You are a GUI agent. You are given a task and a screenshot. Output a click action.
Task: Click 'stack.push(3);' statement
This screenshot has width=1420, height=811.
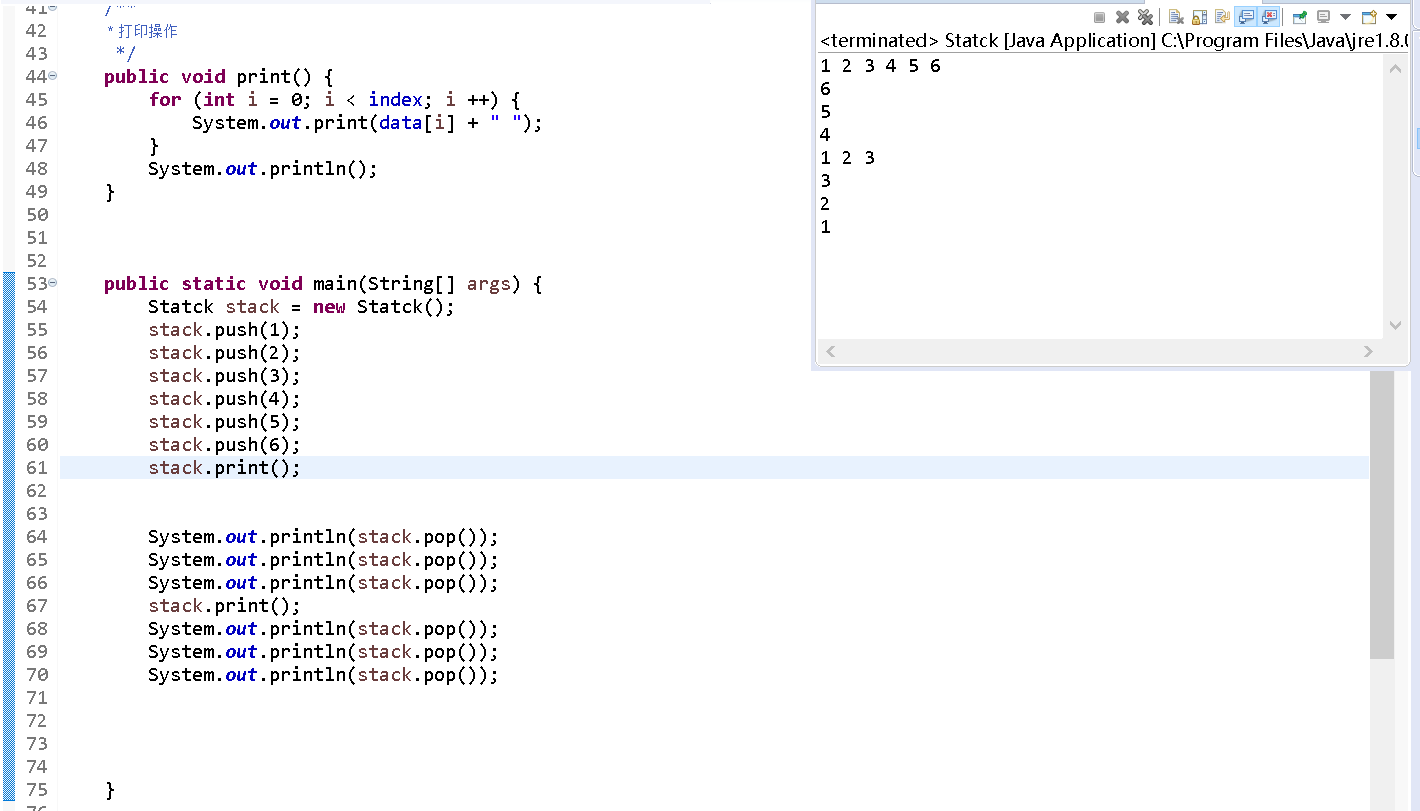click(224, 376)
